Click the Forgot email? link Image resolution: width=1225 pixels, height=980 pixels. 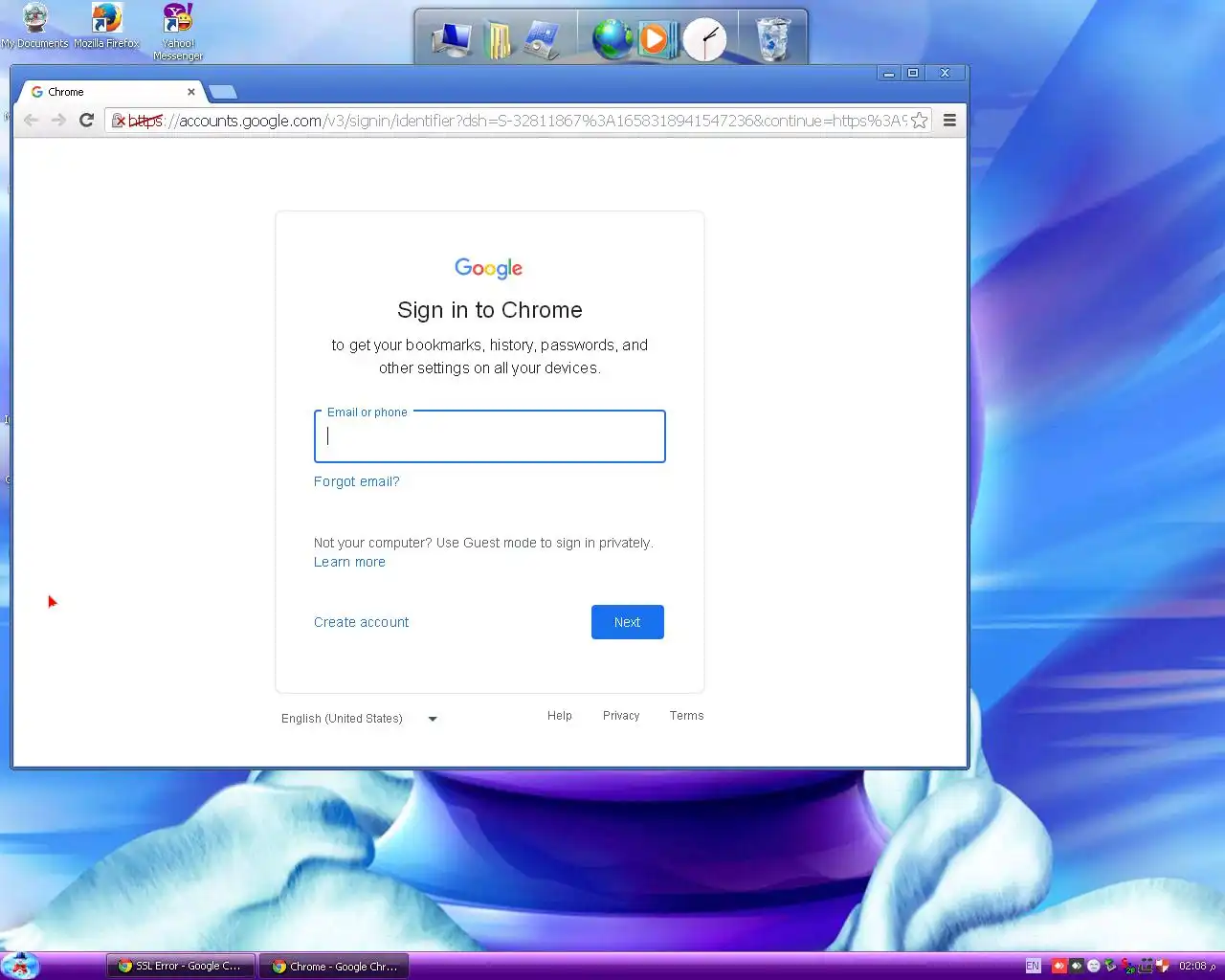(357, 481)
